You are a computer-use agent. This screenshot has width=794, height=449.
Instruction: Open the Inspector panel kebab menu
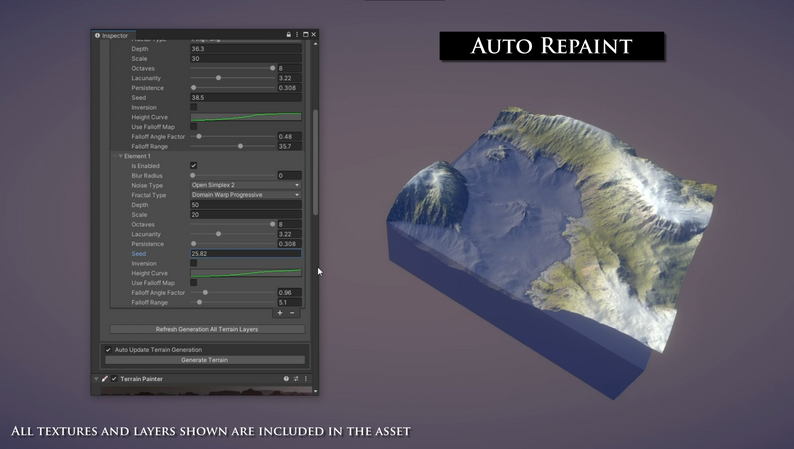297,35
